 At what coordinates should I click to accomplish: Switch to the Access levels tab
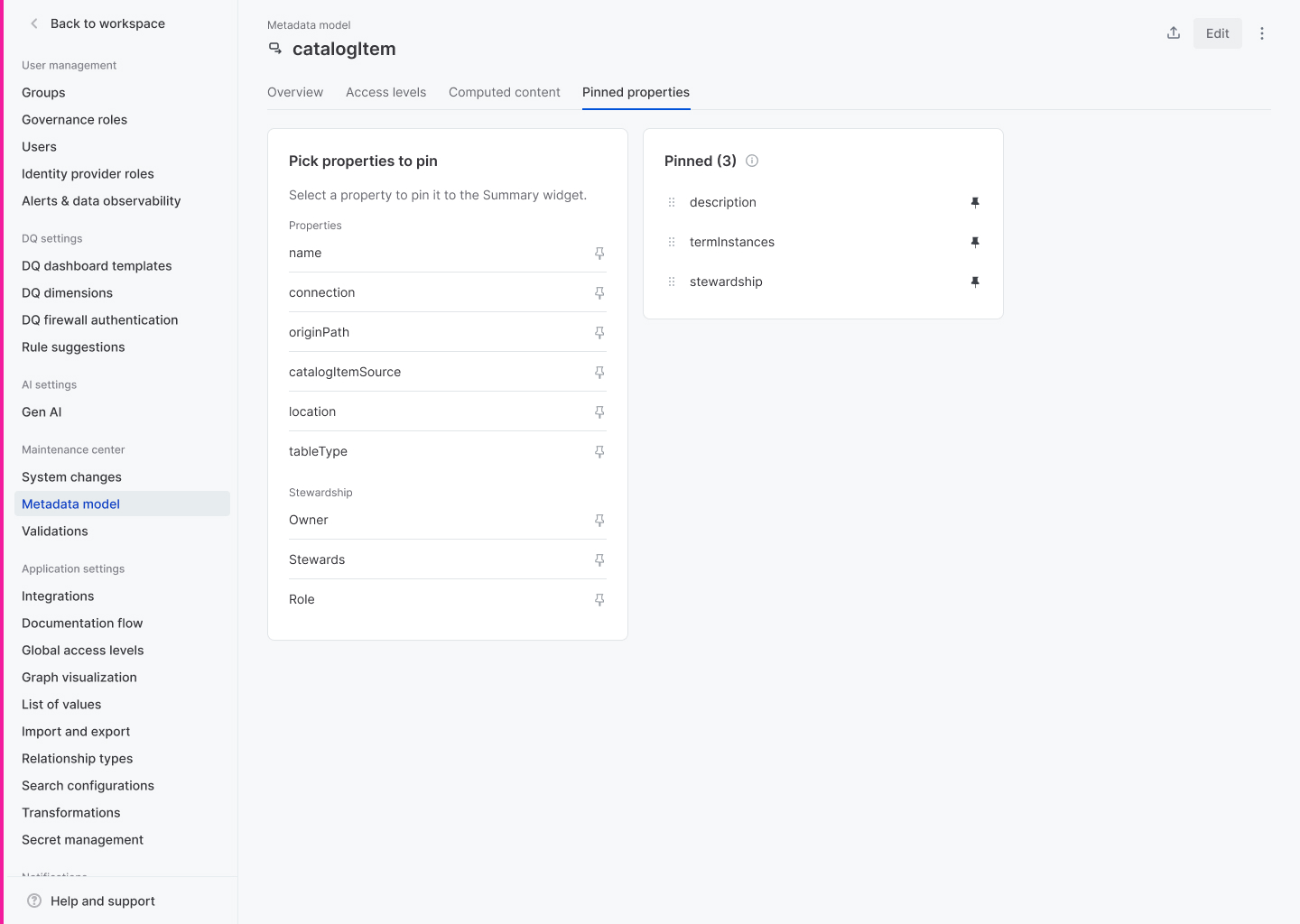tap(385, 92)
